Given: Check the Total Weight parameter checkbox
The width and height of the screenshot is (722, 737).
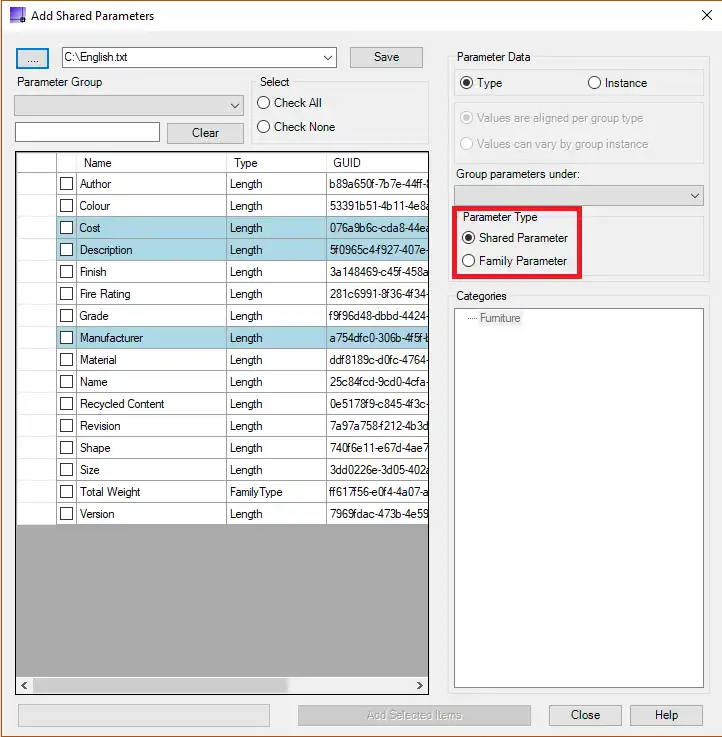Looking at the screenshot, I should click(x=66, y=492).
